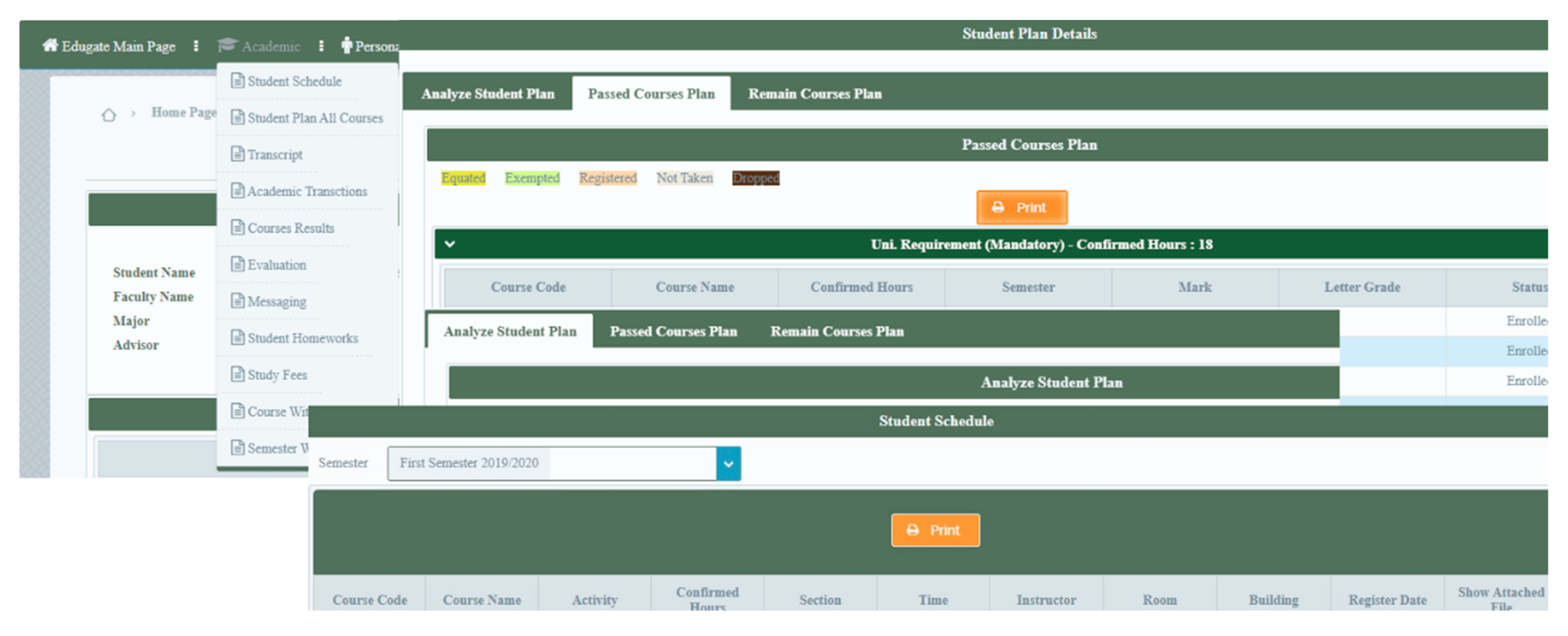Click the graduation cap Academic icon
Screen dimensions: 1568x636
point(227,46)
